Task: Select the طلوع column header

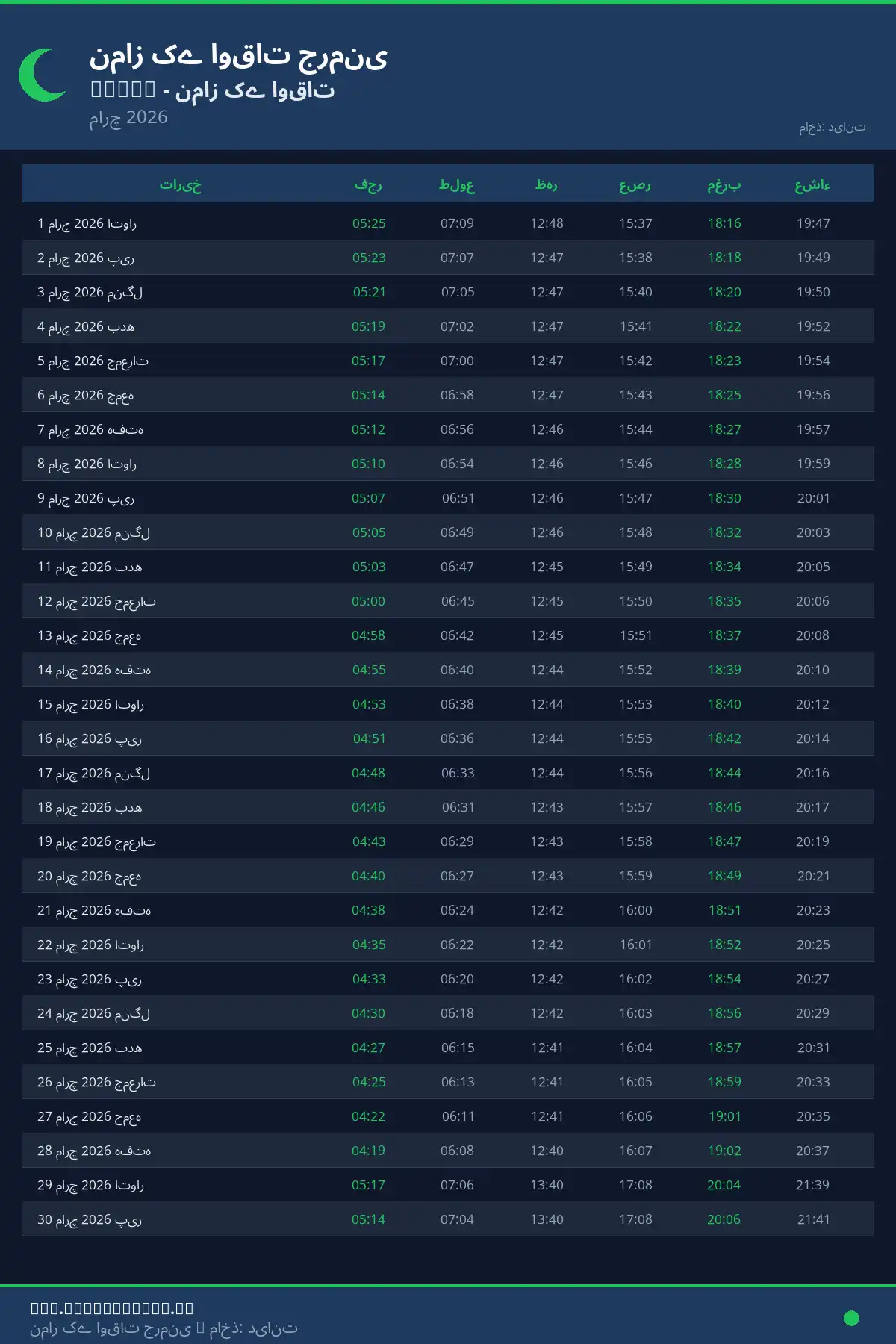Action: (x=457, y=184)
